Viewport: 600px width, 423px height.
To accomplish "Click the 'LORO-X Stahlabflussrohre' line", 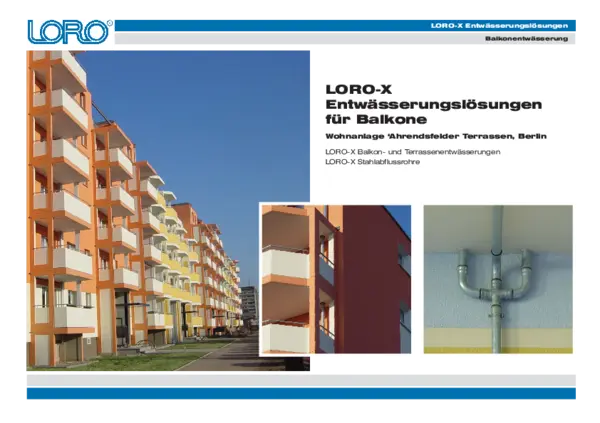I will [372, 162].
